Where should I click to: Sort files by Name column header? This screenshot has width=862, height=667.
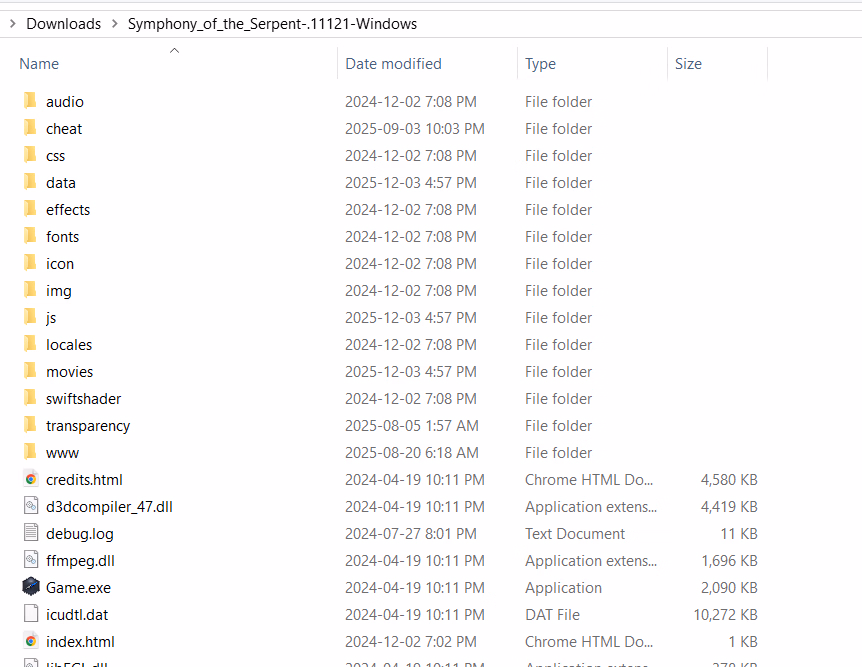(39, 64)
